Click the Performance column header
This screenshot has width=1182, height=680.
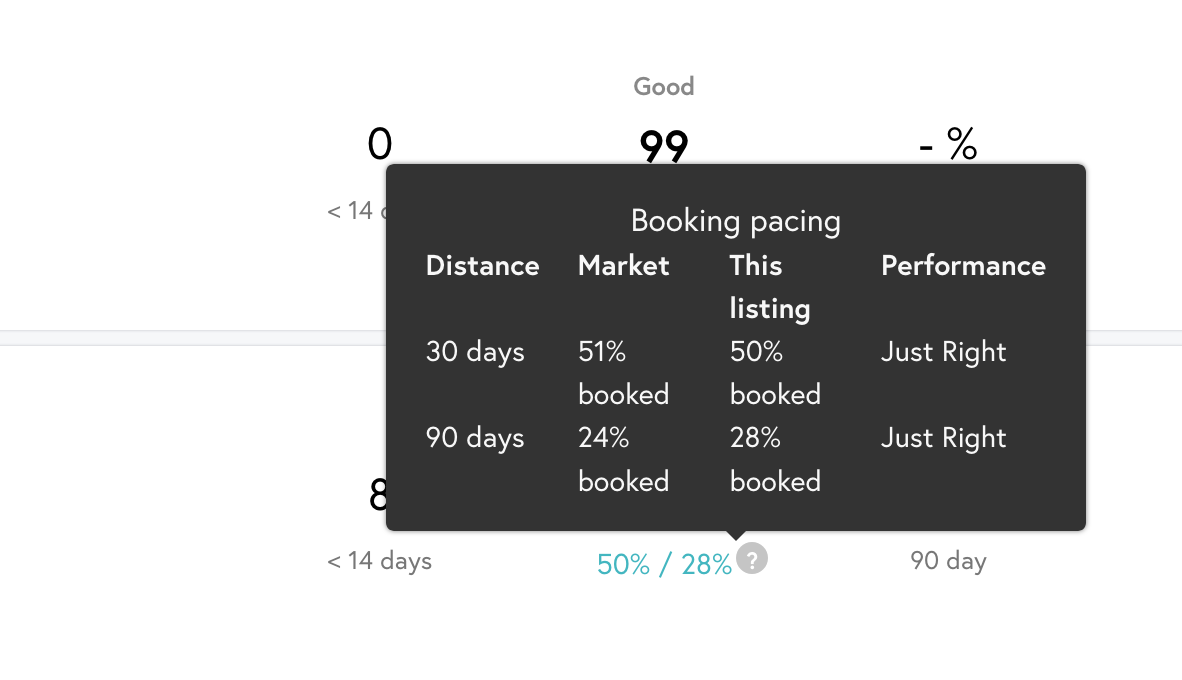(963, 265)
